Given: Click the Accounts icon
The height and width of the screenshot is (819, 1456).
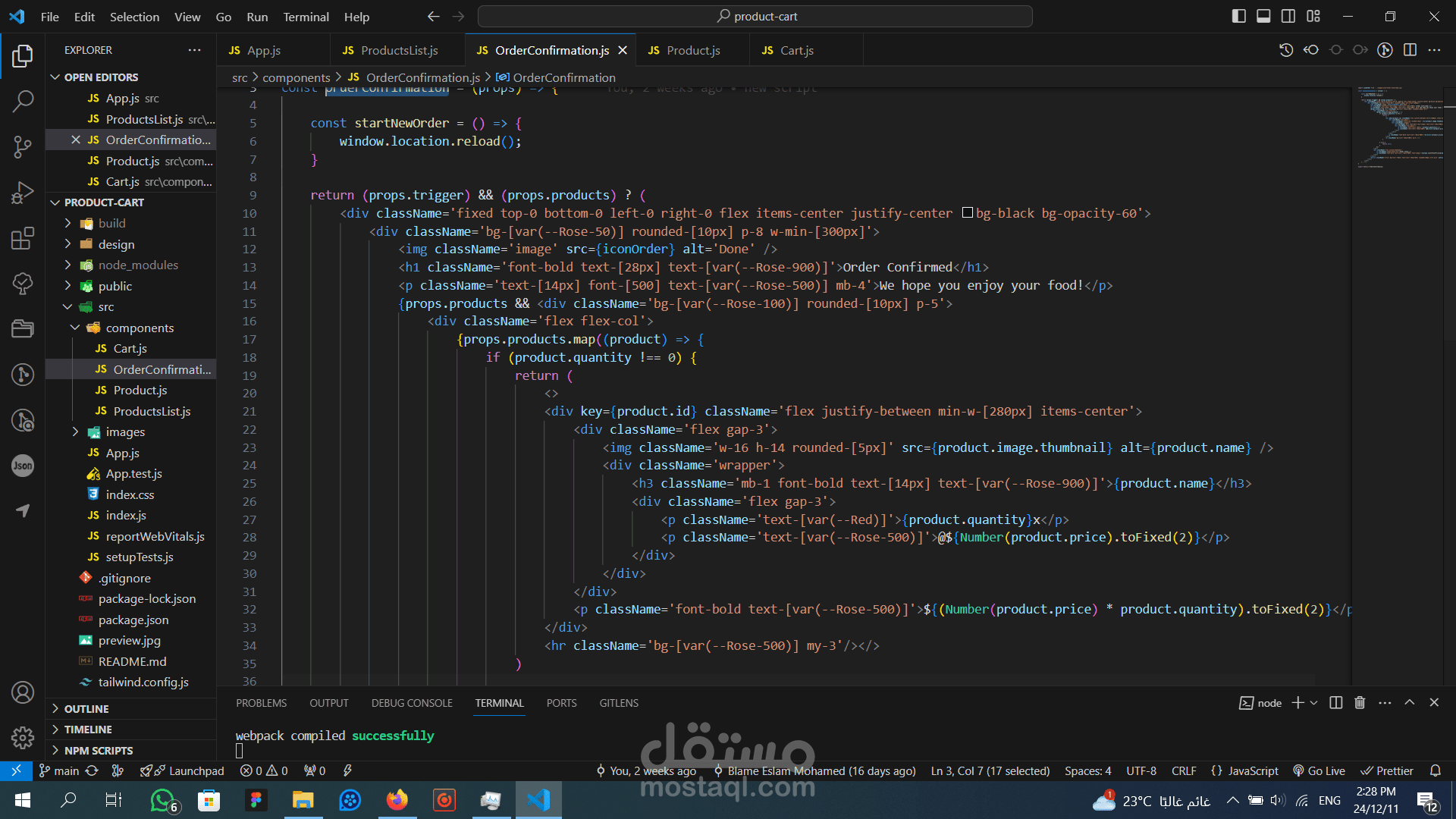Looking at the screenshot, I should (23, 692).
